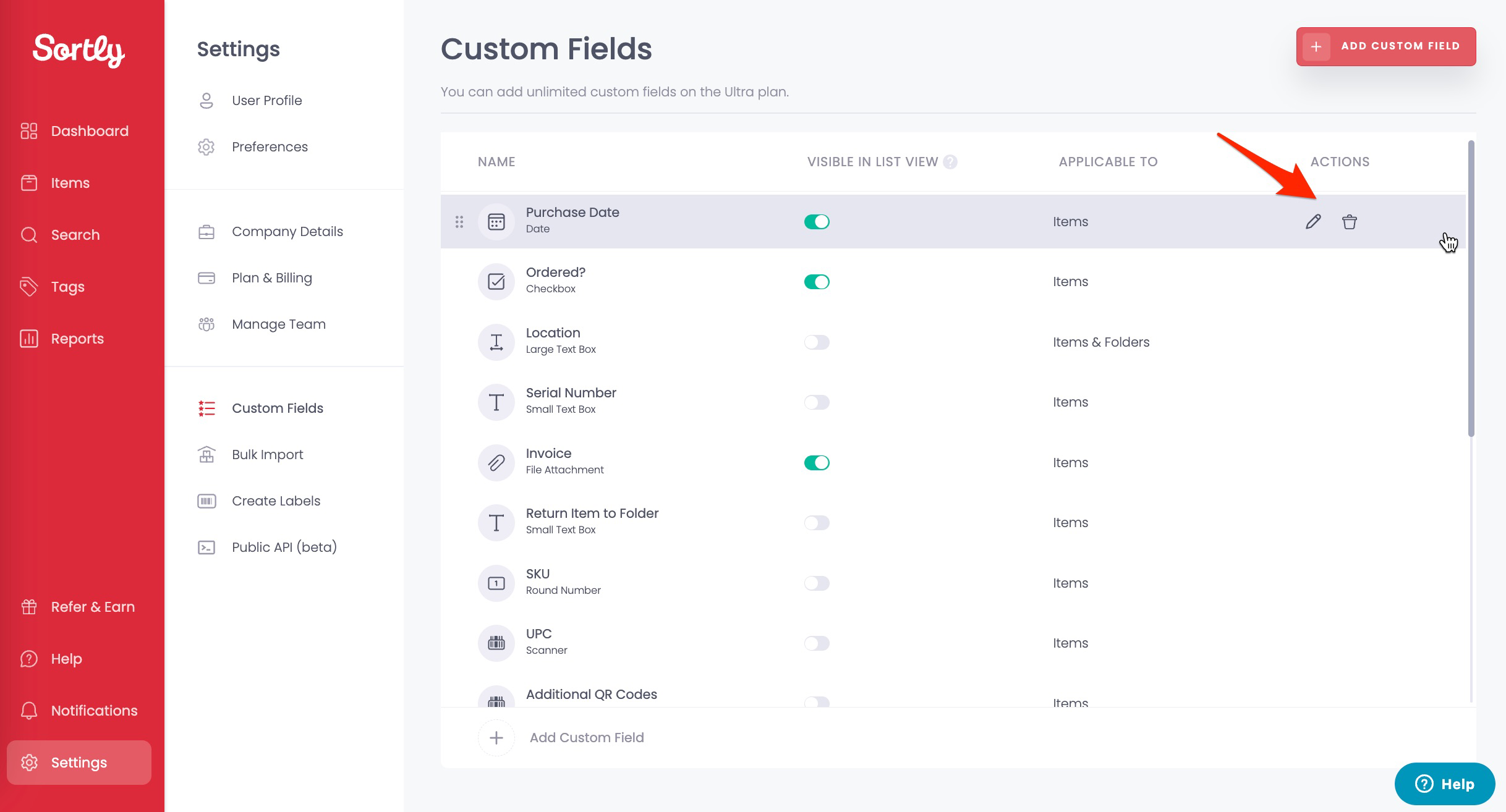The image size is (1506, 812).
Task: Open the blue Help chat button
Action: pyautogui.click(x=1444, y=784)
